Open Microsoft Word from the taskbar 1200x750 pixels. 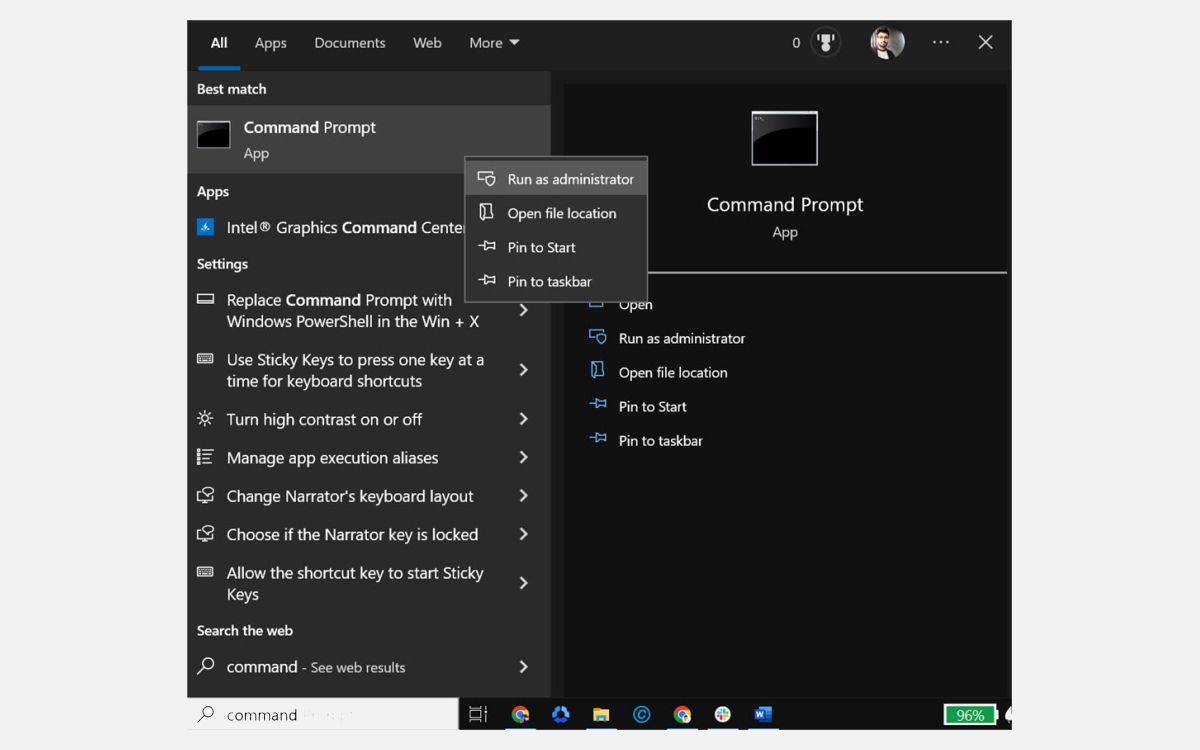pos(763,714)
